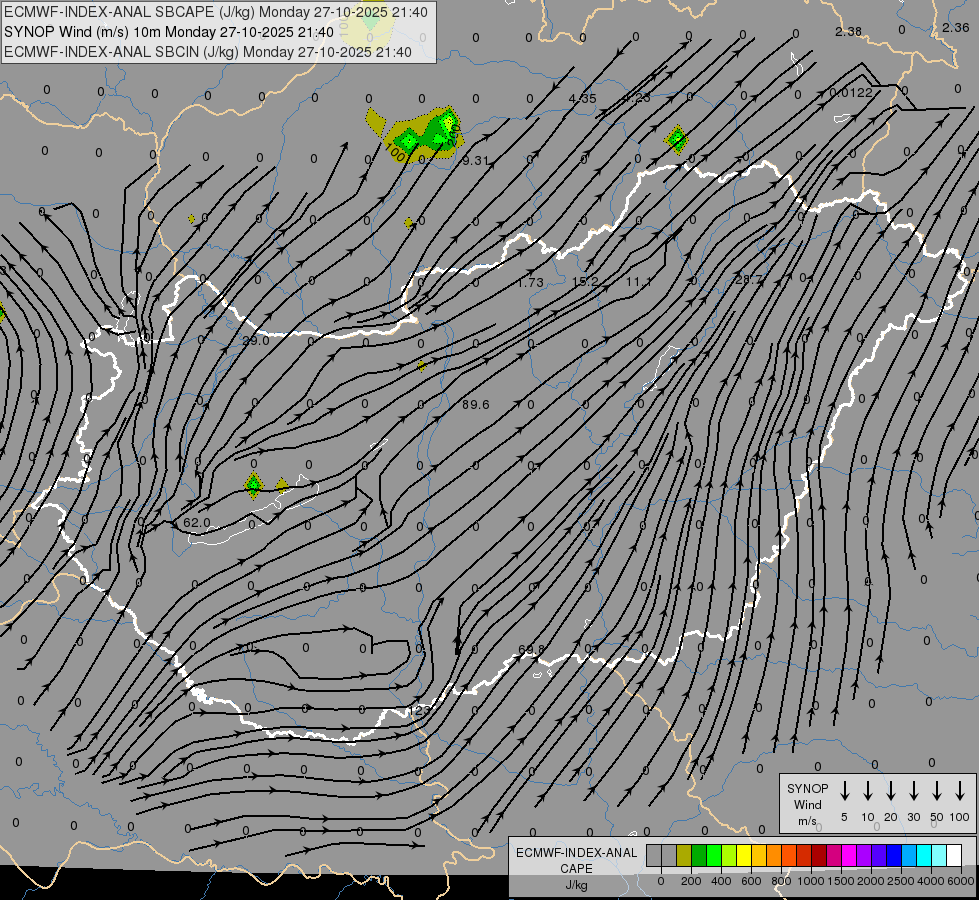Click the 89.6 value on the map
The height and width of the screenshot is (900, 979).
[x=475, y=405]
